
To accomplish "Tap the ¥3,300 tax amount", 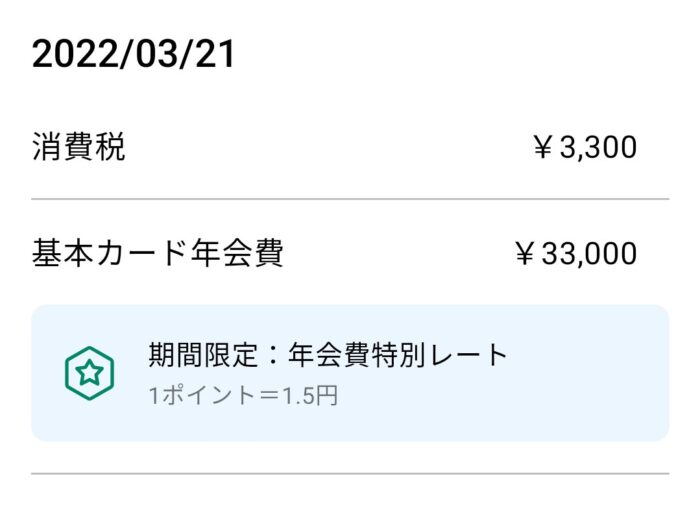I will [585, 147].
